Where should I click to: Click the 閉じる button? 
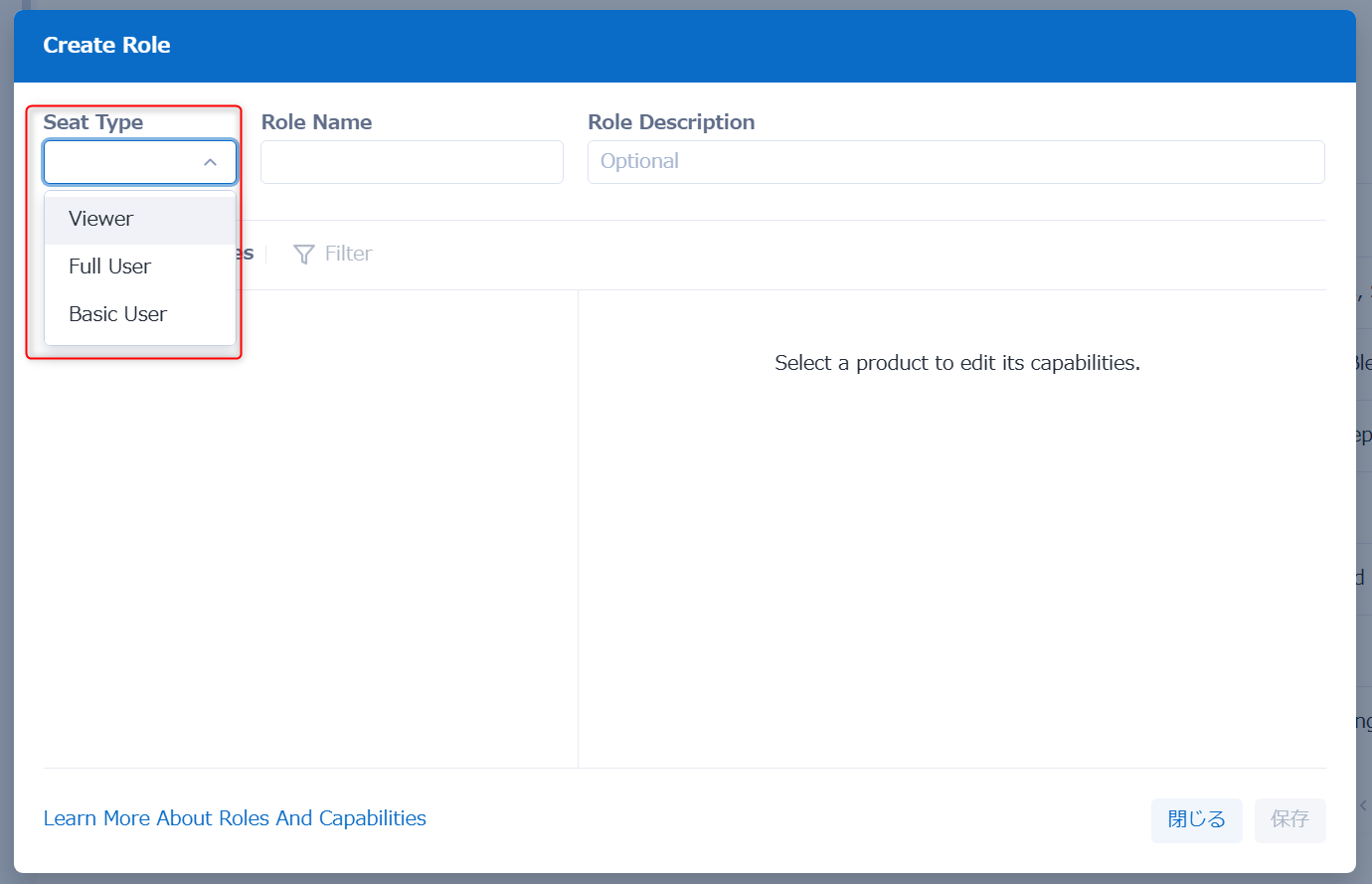coord(1197,820)
